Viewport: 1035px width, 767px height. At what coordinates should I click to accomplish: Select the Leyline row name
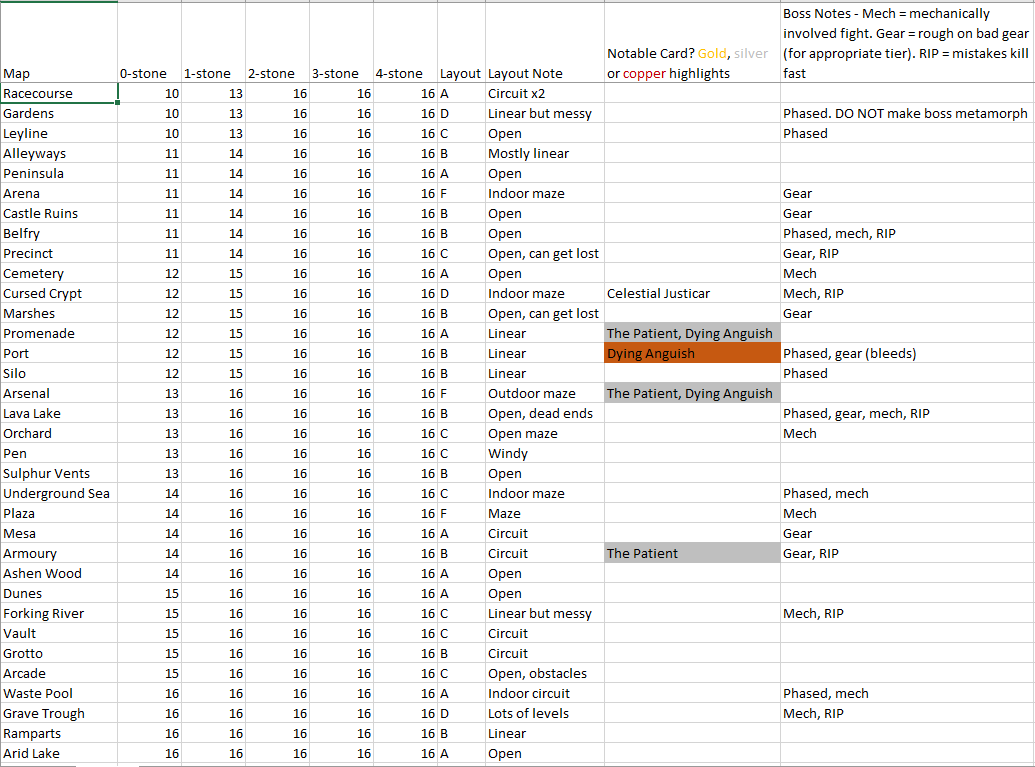click(x=59, y=133)
